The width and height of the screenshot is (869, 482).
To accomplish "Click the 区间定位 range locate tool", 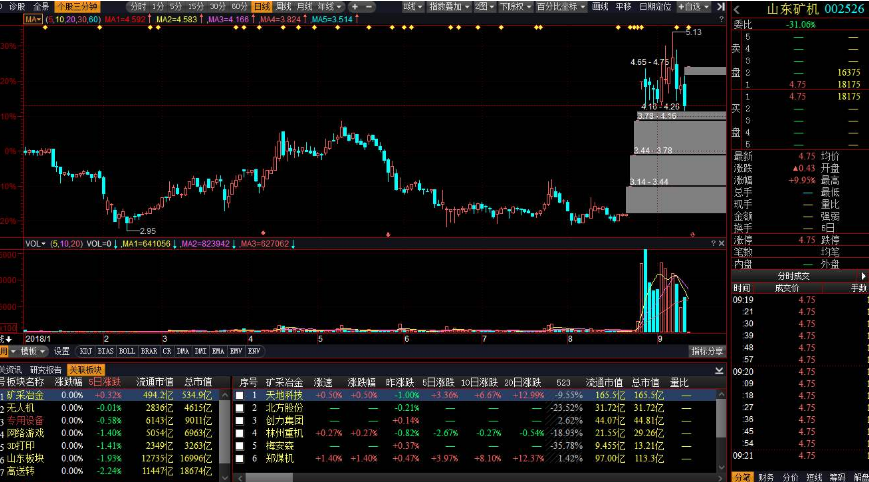I will coord(655,6).
